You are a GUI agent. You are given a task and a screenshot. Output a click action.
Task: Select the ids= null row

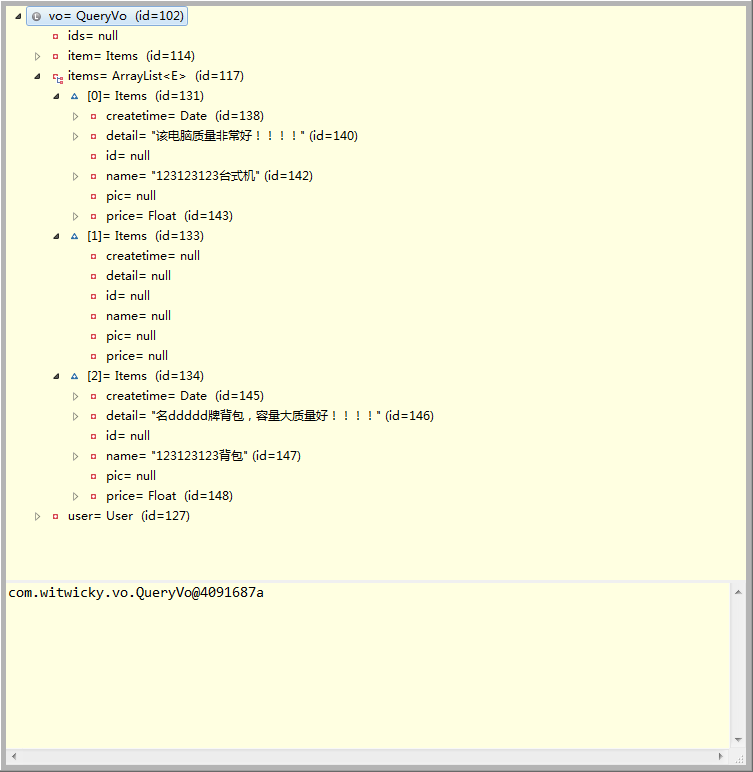(x=93, y=36)
